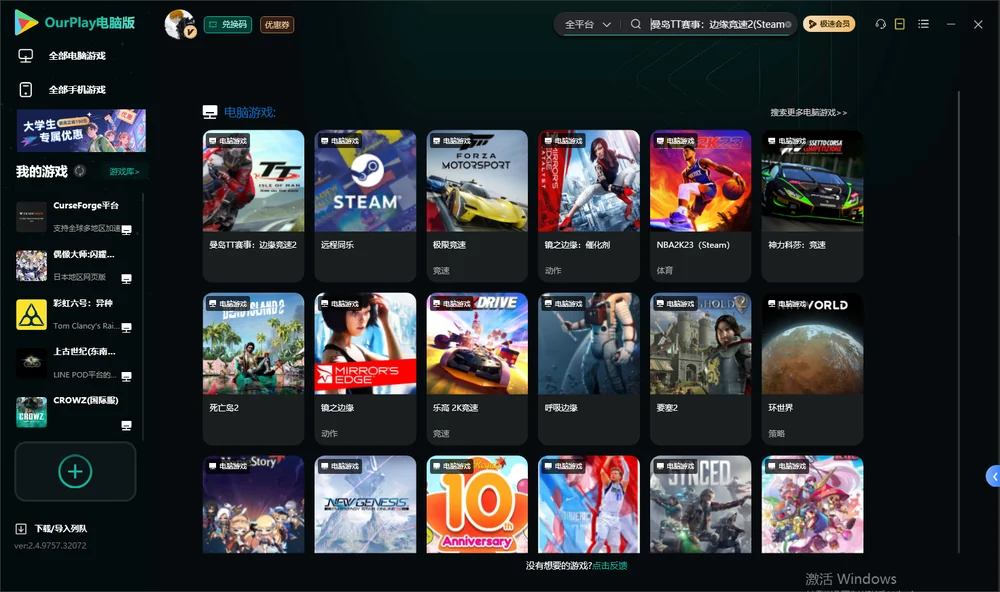Open the list menu icon in title bar
Viewport: 1000px width, 592px height.
[x=923, y=24]
